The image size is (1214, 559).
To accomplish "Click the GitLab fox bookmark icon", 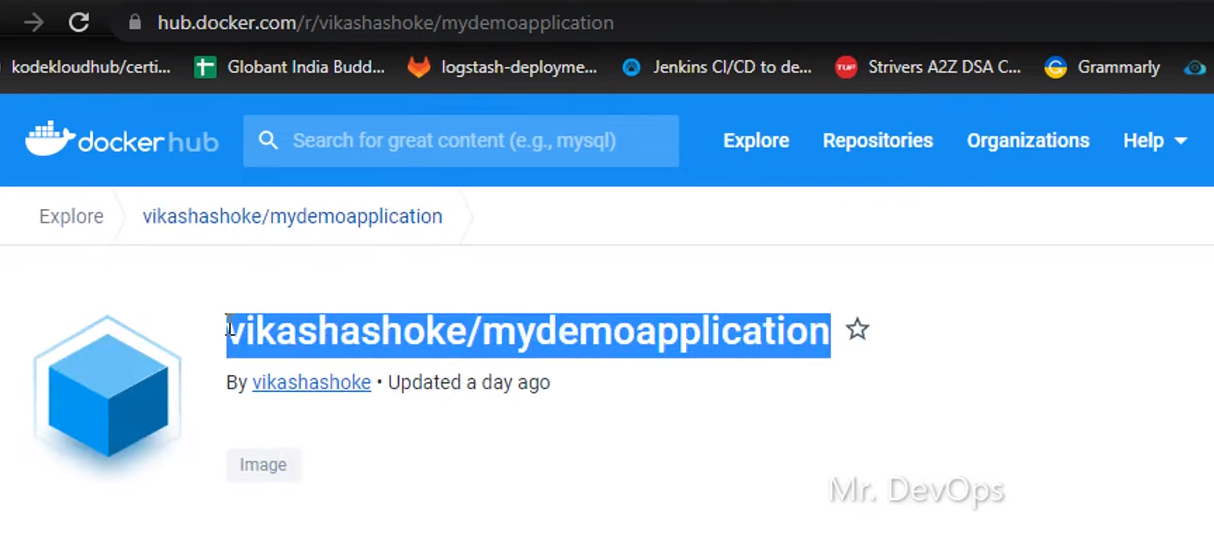I will coord(419,67).
